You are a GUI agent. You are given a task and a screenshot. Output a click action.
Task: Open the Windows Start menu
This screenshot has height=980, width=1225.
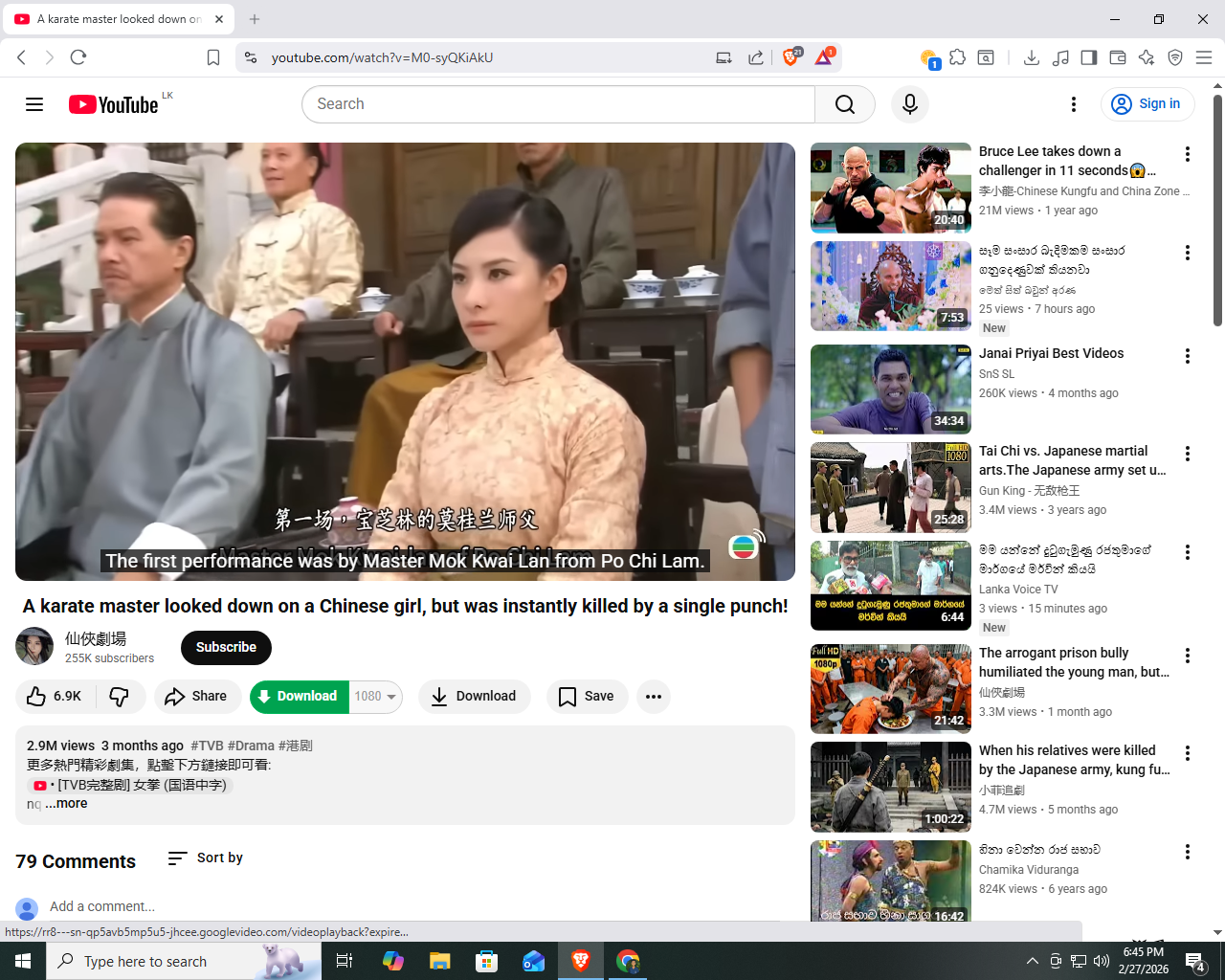(x=23, y=961)
